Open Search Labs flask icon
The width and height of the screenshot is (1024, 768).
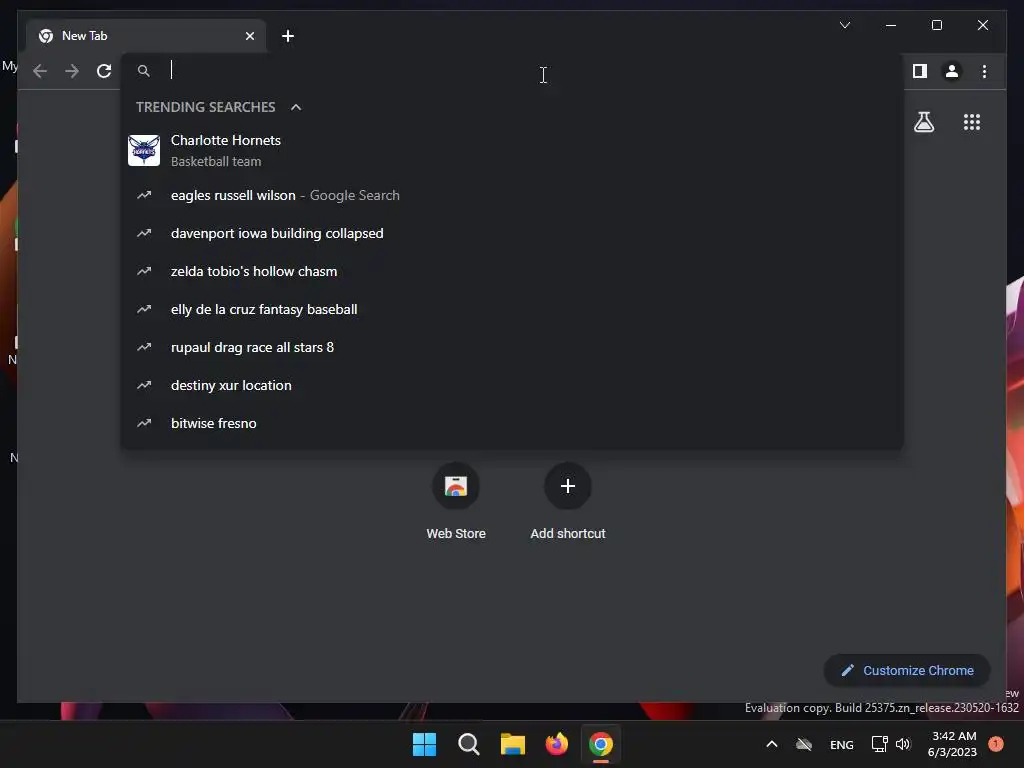click(x=923, y=122)
